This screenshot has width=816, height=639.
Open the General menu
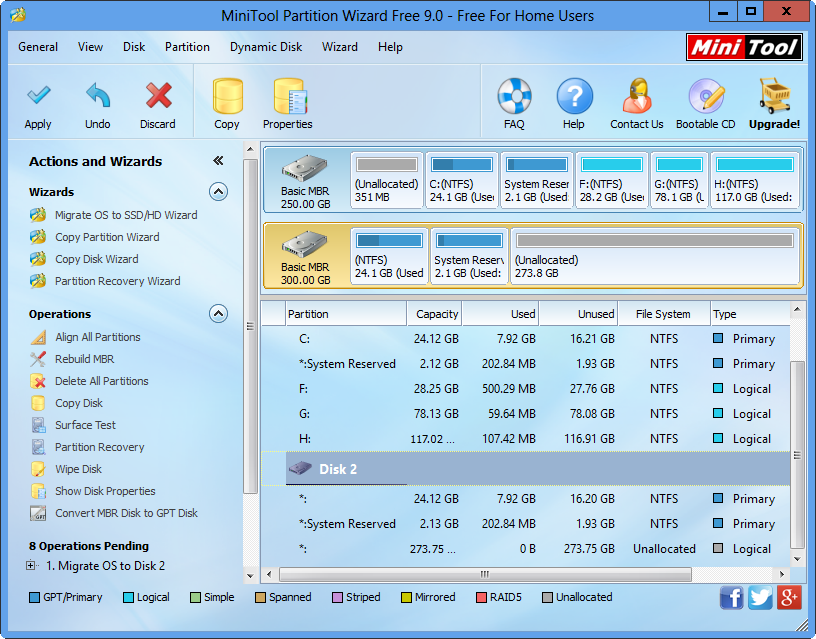[38, 47]
